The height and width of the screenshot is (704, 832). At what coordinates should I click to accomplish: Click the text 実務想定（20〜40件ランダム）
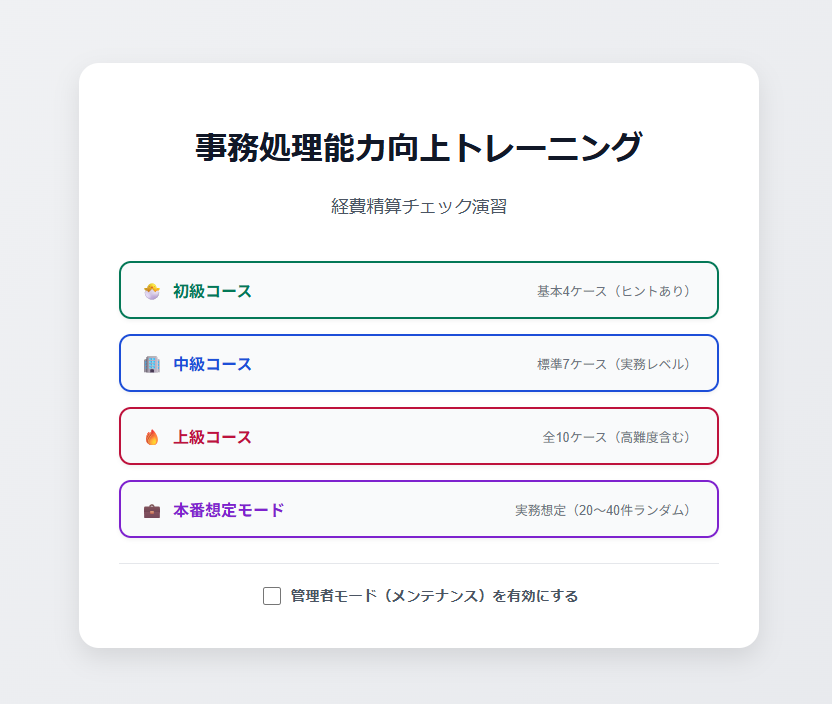(600, 509)
